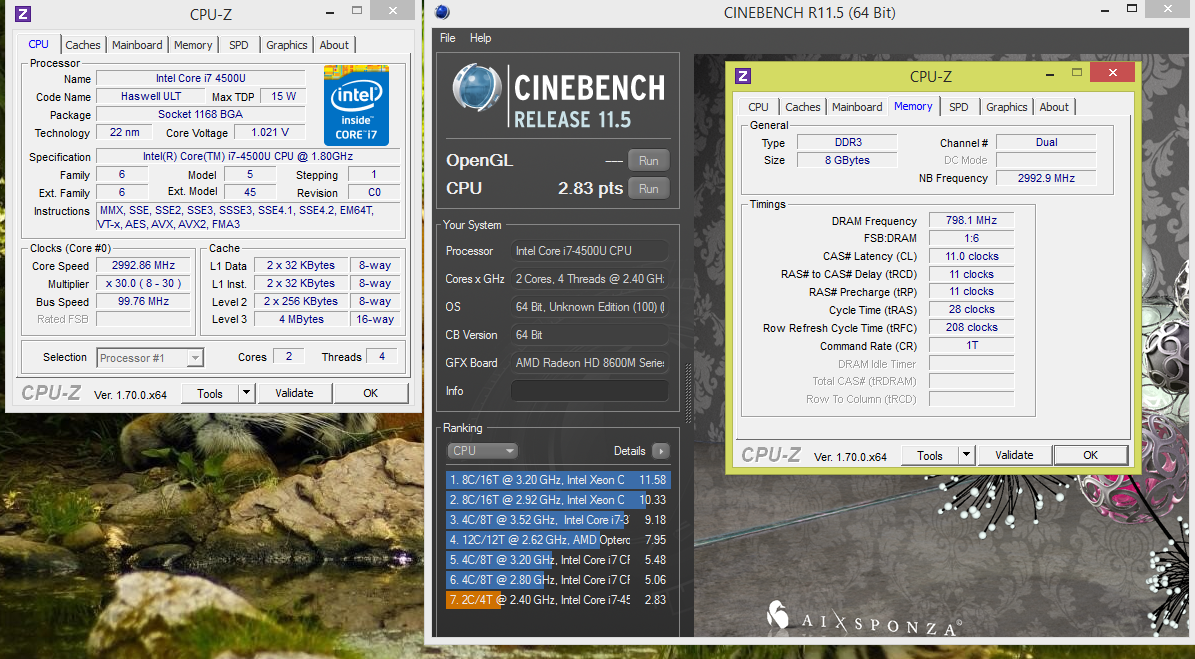Viewport: 1195px width, 659px height.
Task: Select ranking entry 3 Intel Core i7 9.18
Action: 558,520
